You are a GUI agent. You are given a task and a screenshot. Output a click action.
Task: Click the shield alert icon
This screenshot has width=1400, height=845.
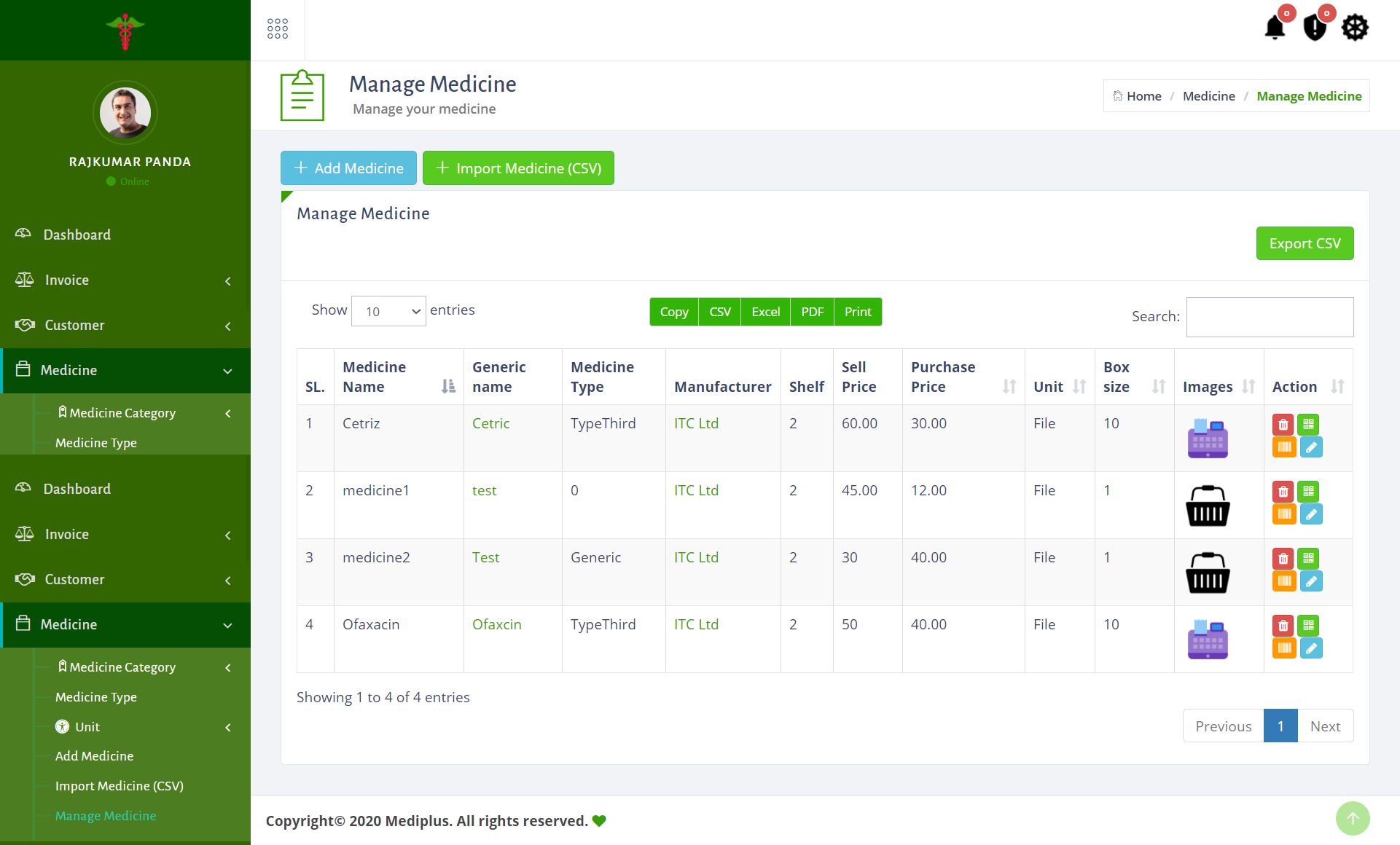click(1315, 28)
